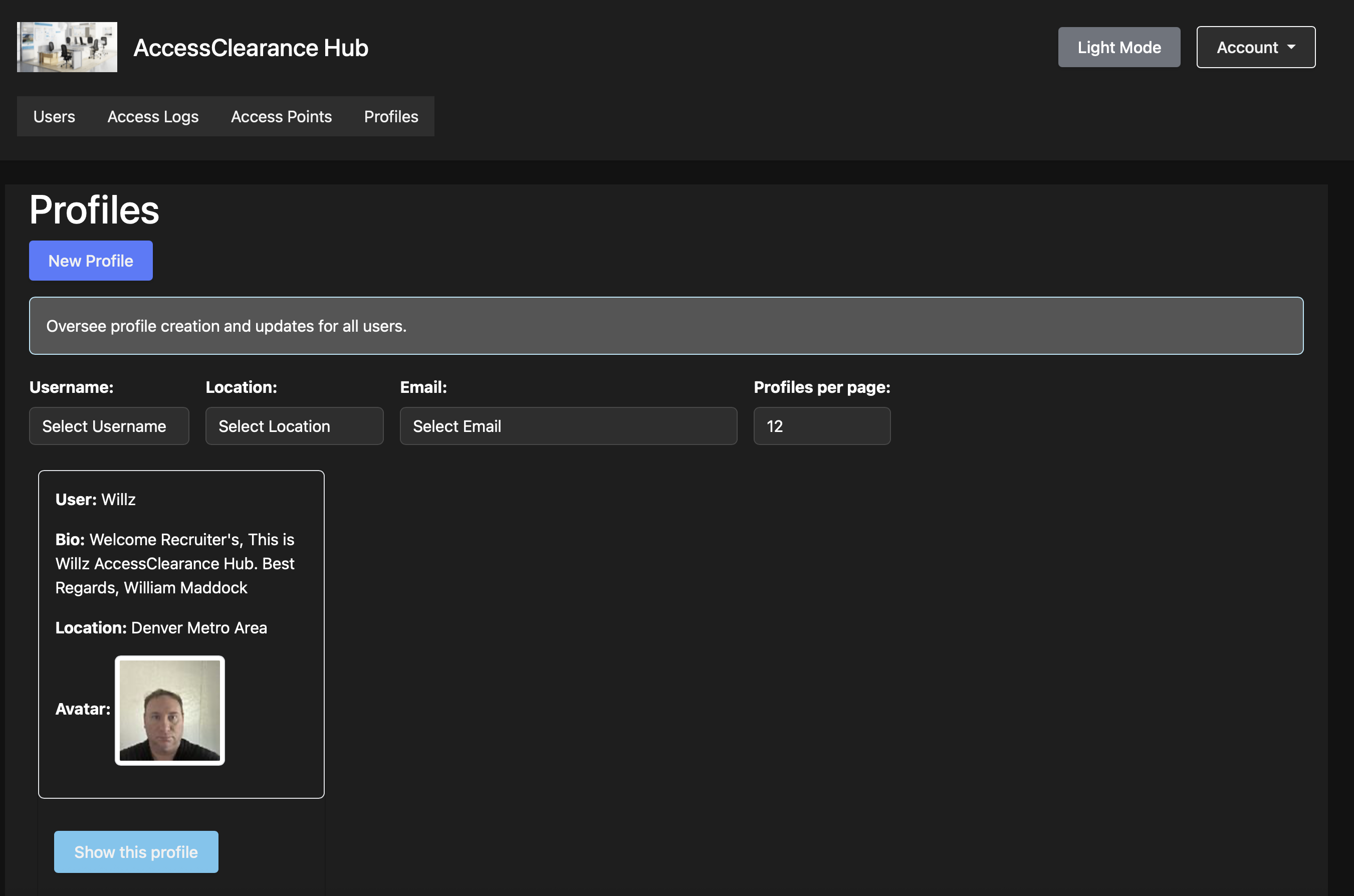Open the Select Username dropdown
Image resolution: width=1354 pixels, height=896 pixels.
(x=109, y=426)
